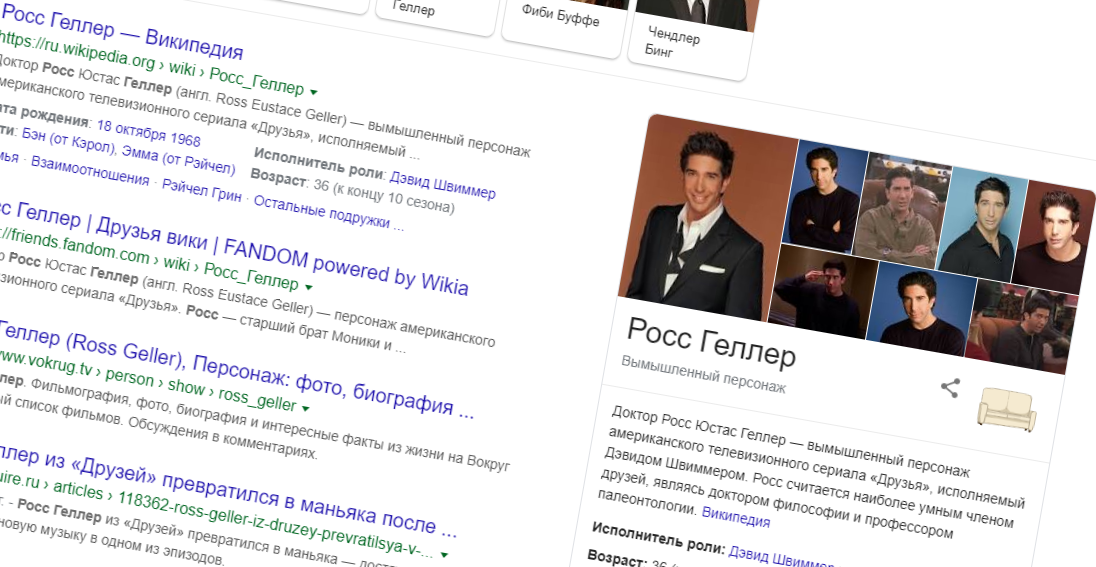Open large Ross photo in black suit

pos(706,219)
